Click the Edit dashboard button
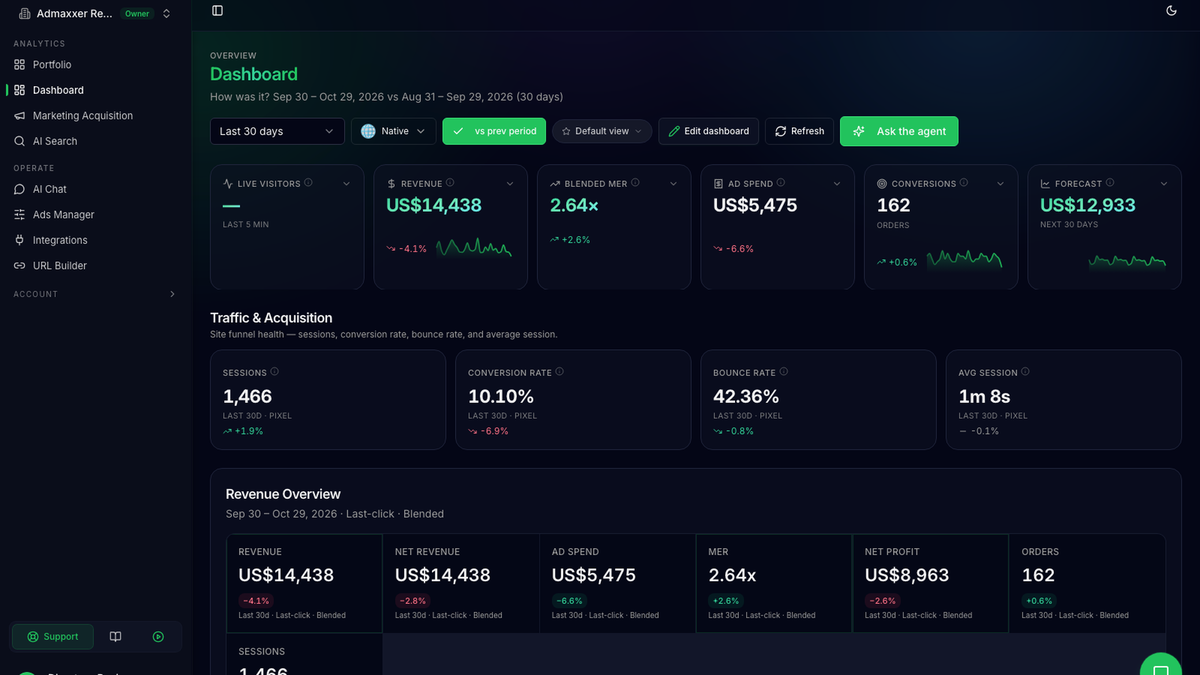Image resolution: width=1200 pixels, height=675 pixels. (708, 131)
